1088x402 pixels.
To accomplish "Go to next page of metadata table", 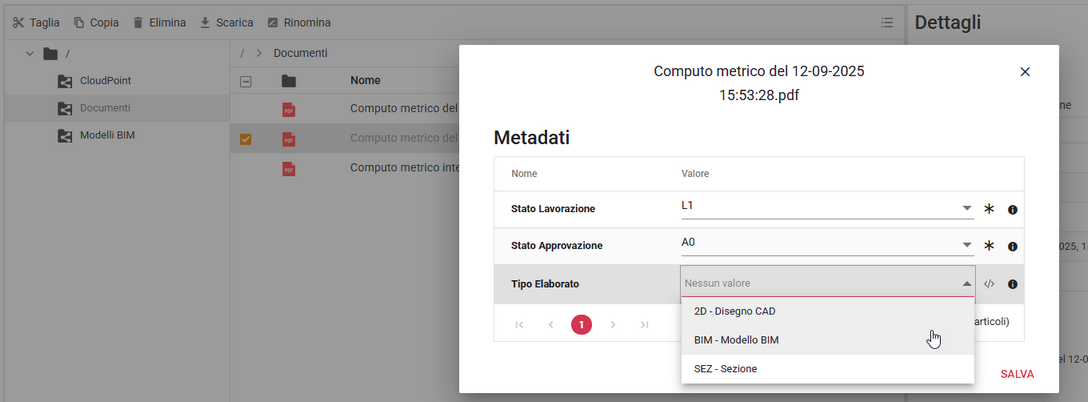I will pyautogui.click(x=613, y=324).
